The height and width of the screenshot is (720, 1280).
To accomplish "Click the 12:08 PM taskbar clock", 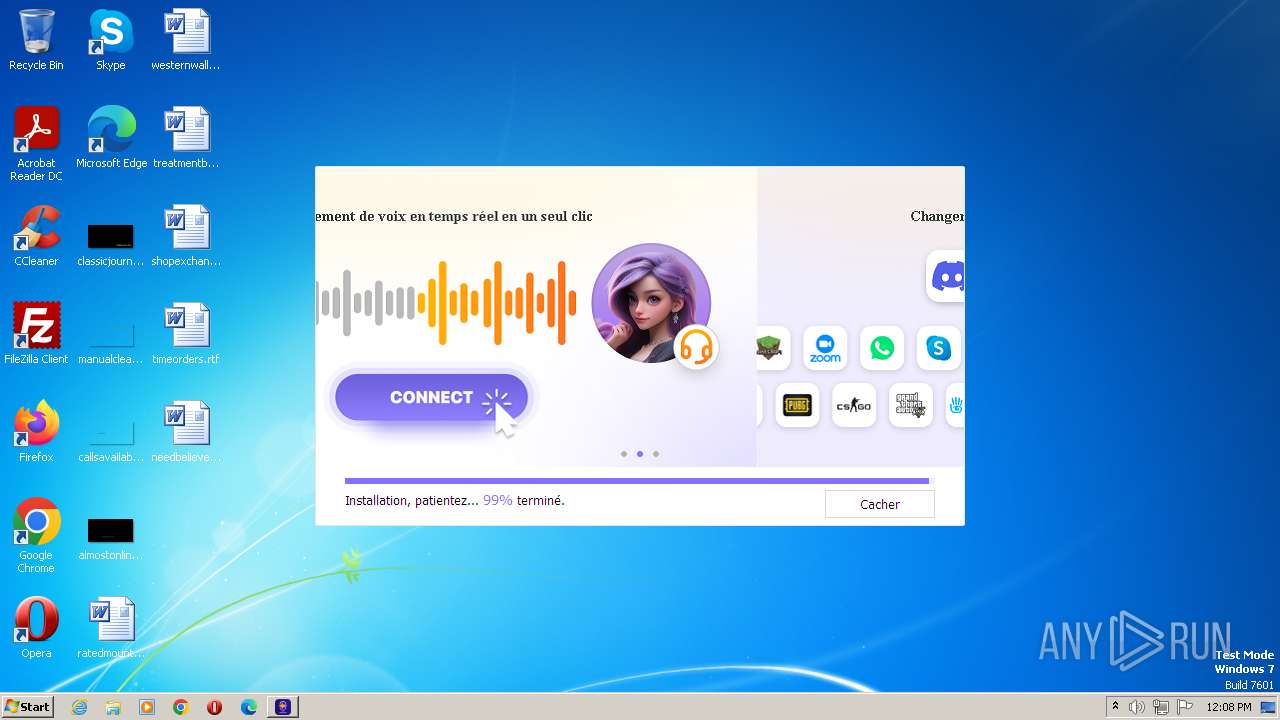I will pyautogui.click(x=1229, y=707).
